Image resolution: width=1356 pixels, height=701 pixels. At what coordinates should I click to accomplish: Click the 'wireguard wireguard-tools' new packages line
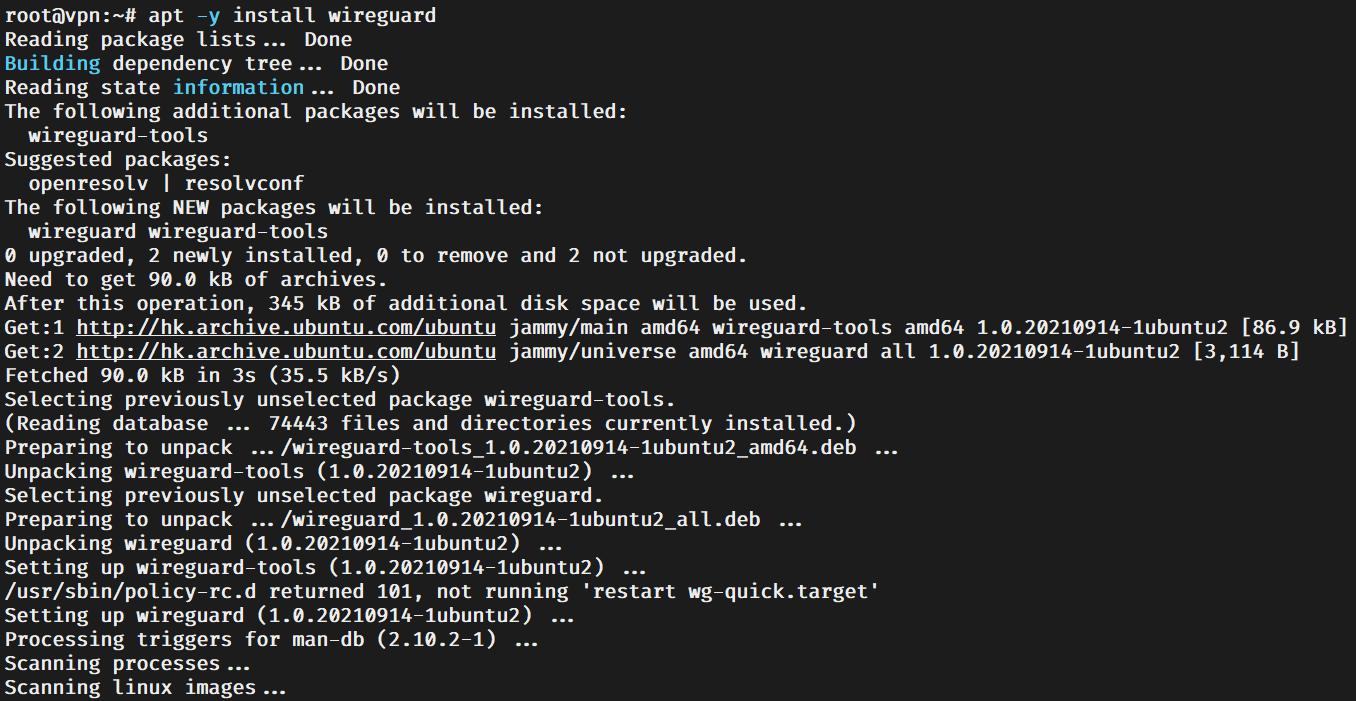click(x=178, y=231)
